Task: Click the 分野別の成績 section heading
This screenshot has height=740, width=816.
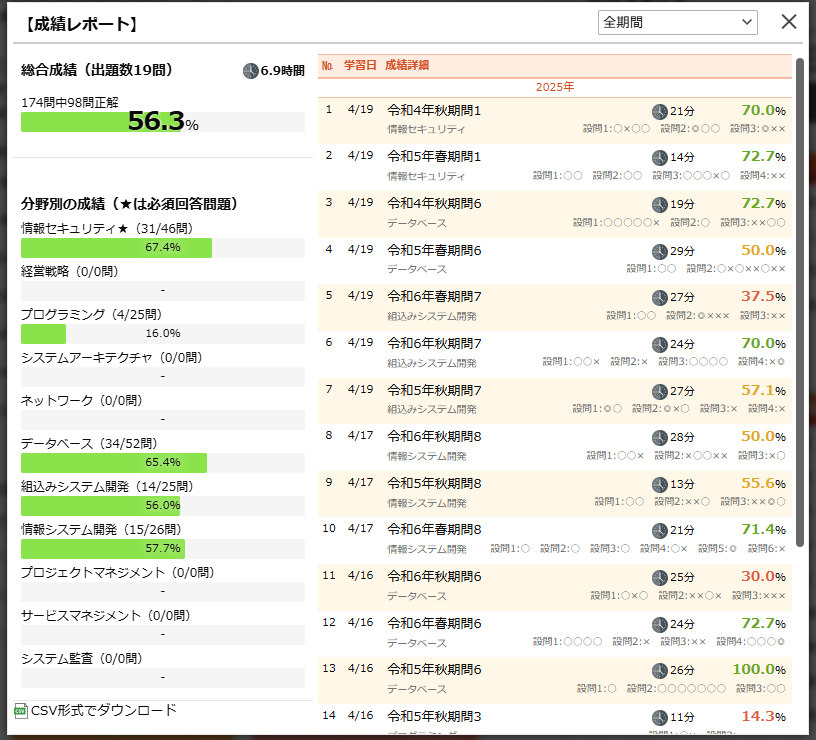Action: [x=129, y=203]
